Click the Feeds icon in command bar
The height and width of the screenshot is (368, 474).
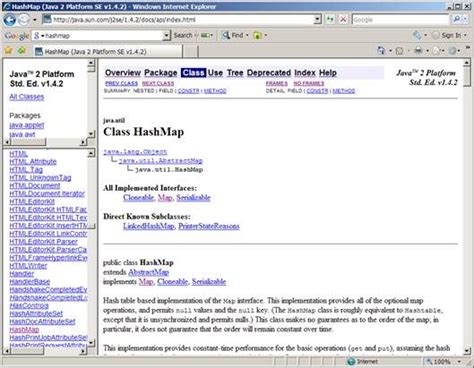[399, 51]
